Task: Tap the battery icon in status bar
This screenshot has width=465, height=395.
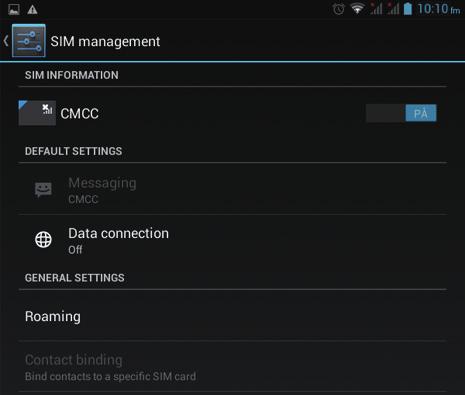Action: click(408, 9)
